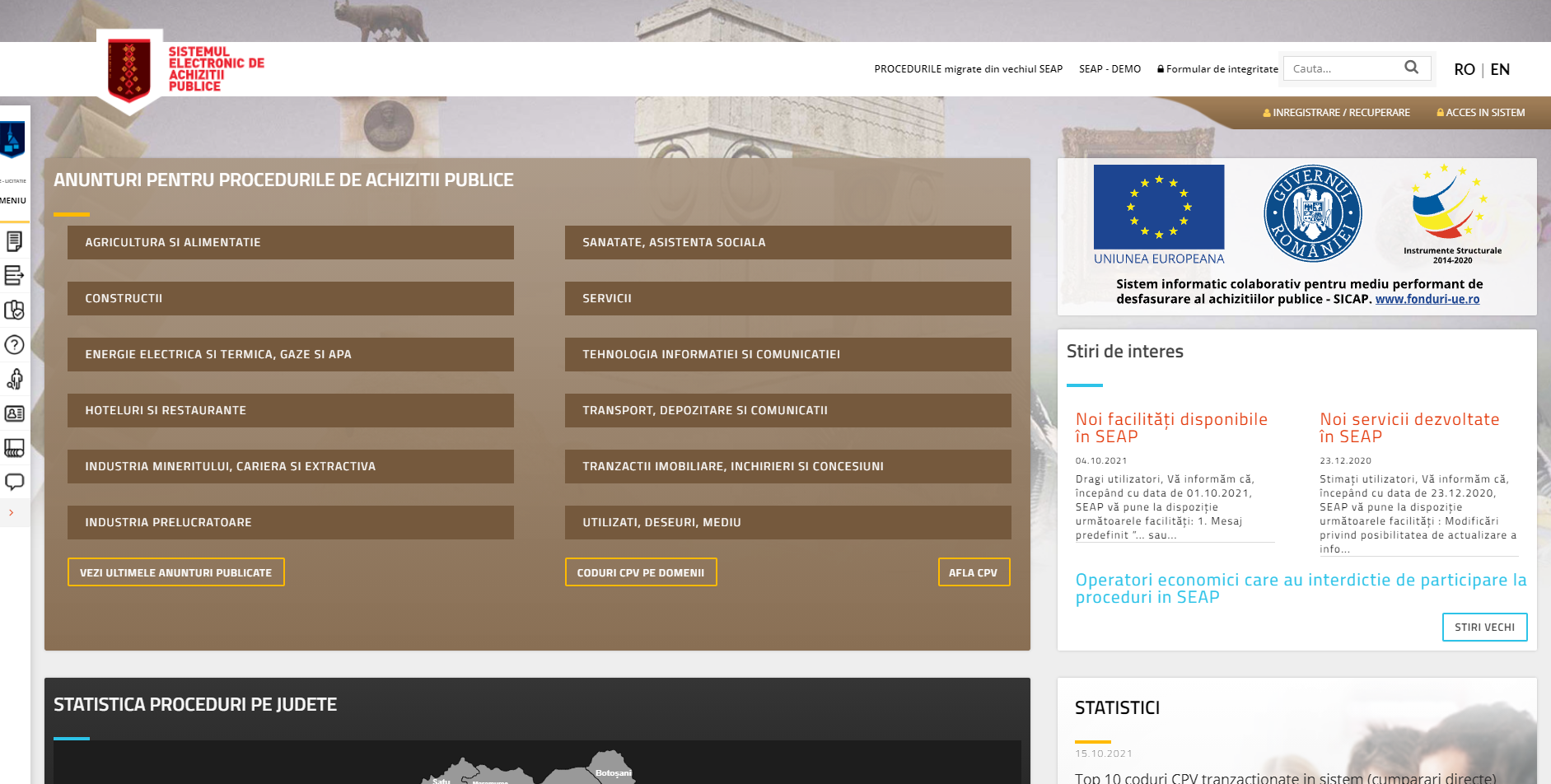Expand the sidebar with the red chevron
Image resolution: width=1551 pixels, height=784 pixels.
click(11, 512)
